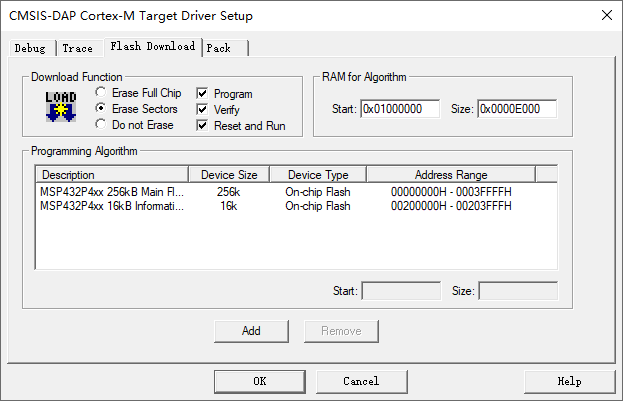
Task: Click address range 00200000H - 00203FFFH
Action: click(451, 206)
